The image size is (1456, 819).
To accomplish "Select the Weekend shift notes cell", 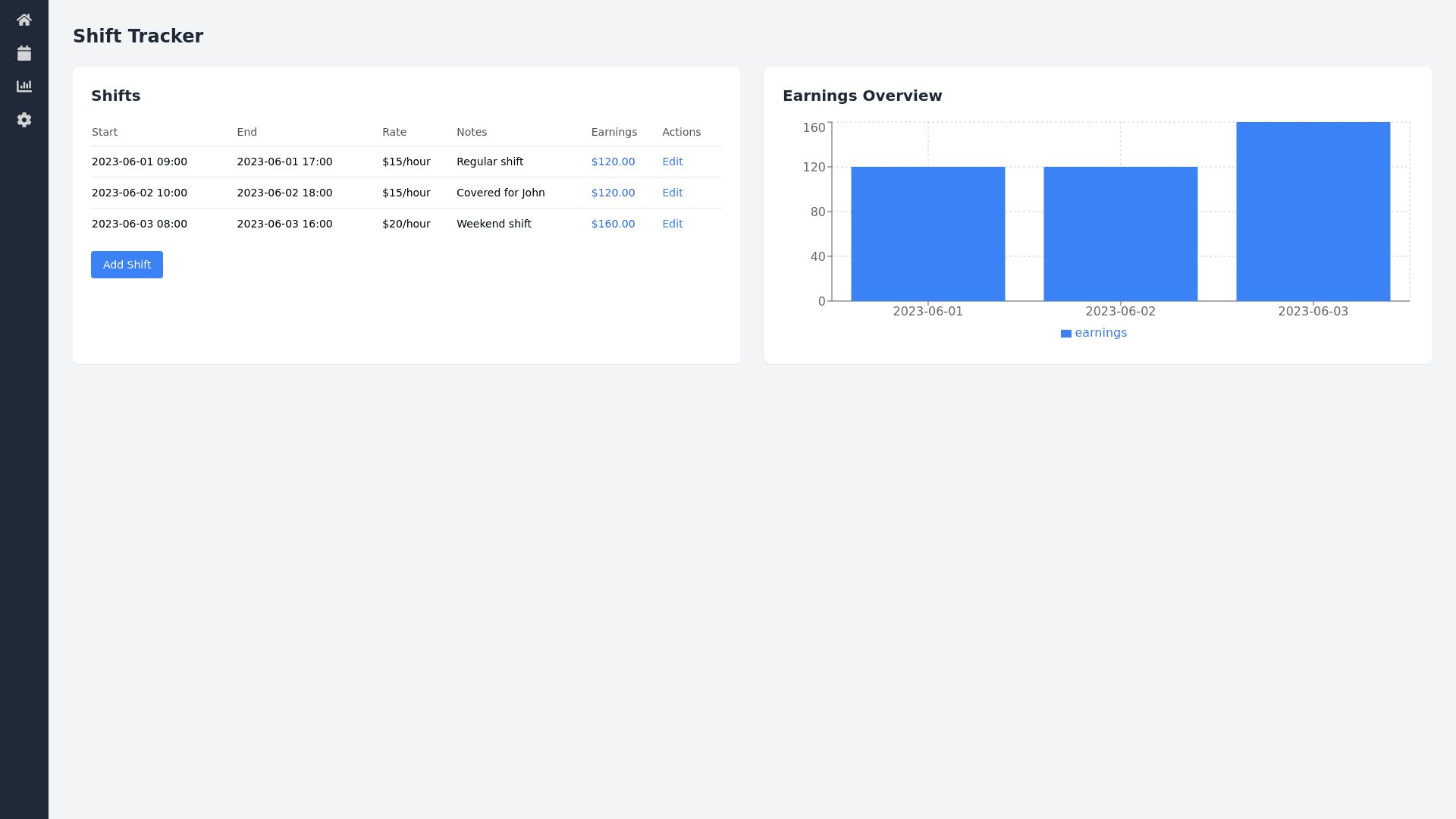I will [x=494, y=224].
